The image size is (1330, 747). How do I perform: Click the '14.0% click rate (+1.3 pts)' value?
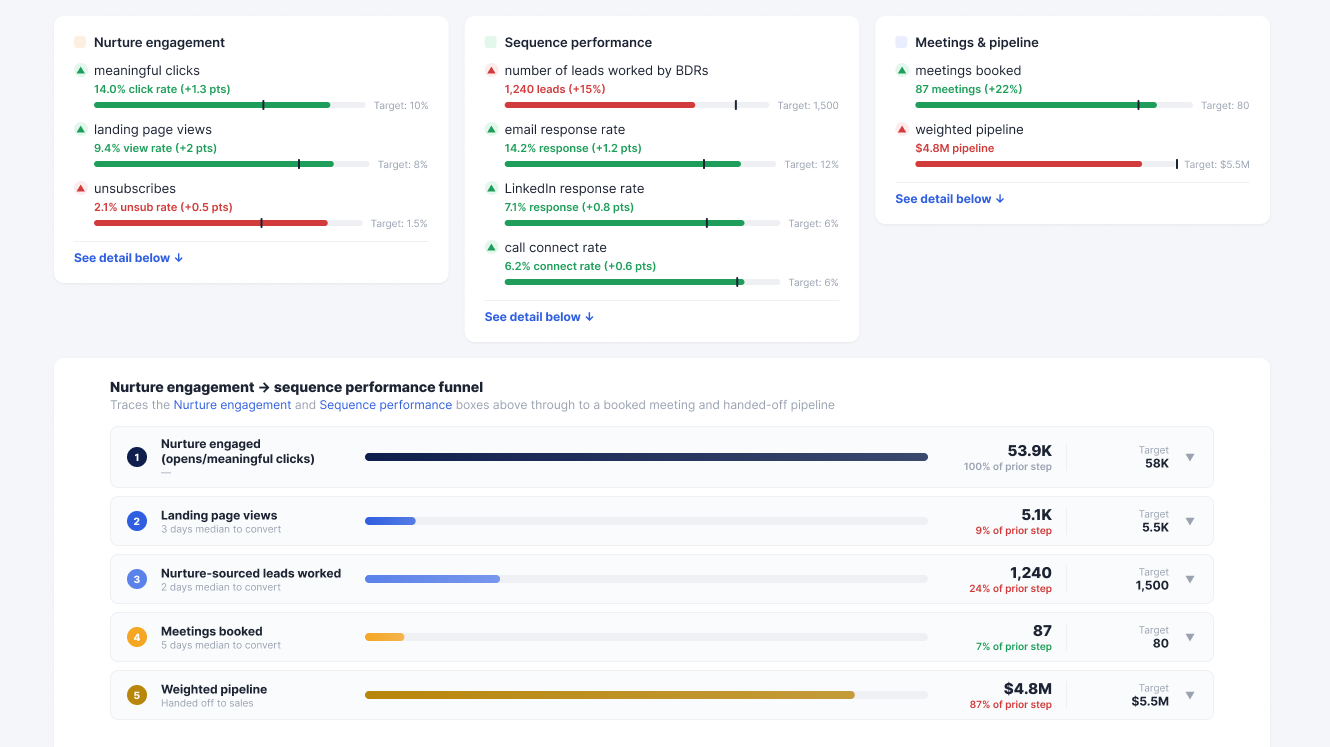coord(162,89)
